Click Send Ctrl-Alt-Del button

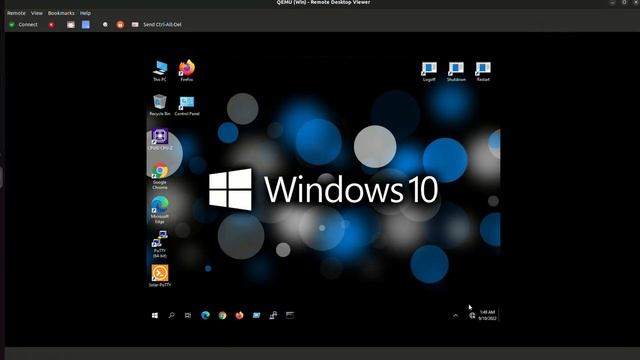click(x=157, y=24)
